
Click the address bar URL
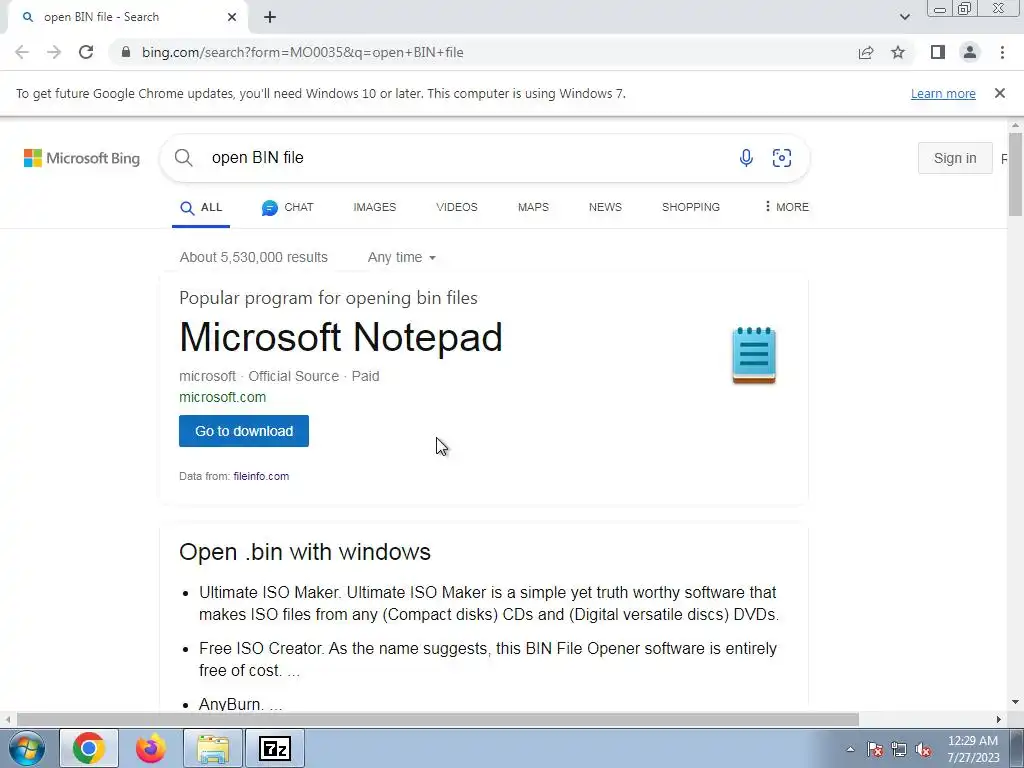point(302,52)
